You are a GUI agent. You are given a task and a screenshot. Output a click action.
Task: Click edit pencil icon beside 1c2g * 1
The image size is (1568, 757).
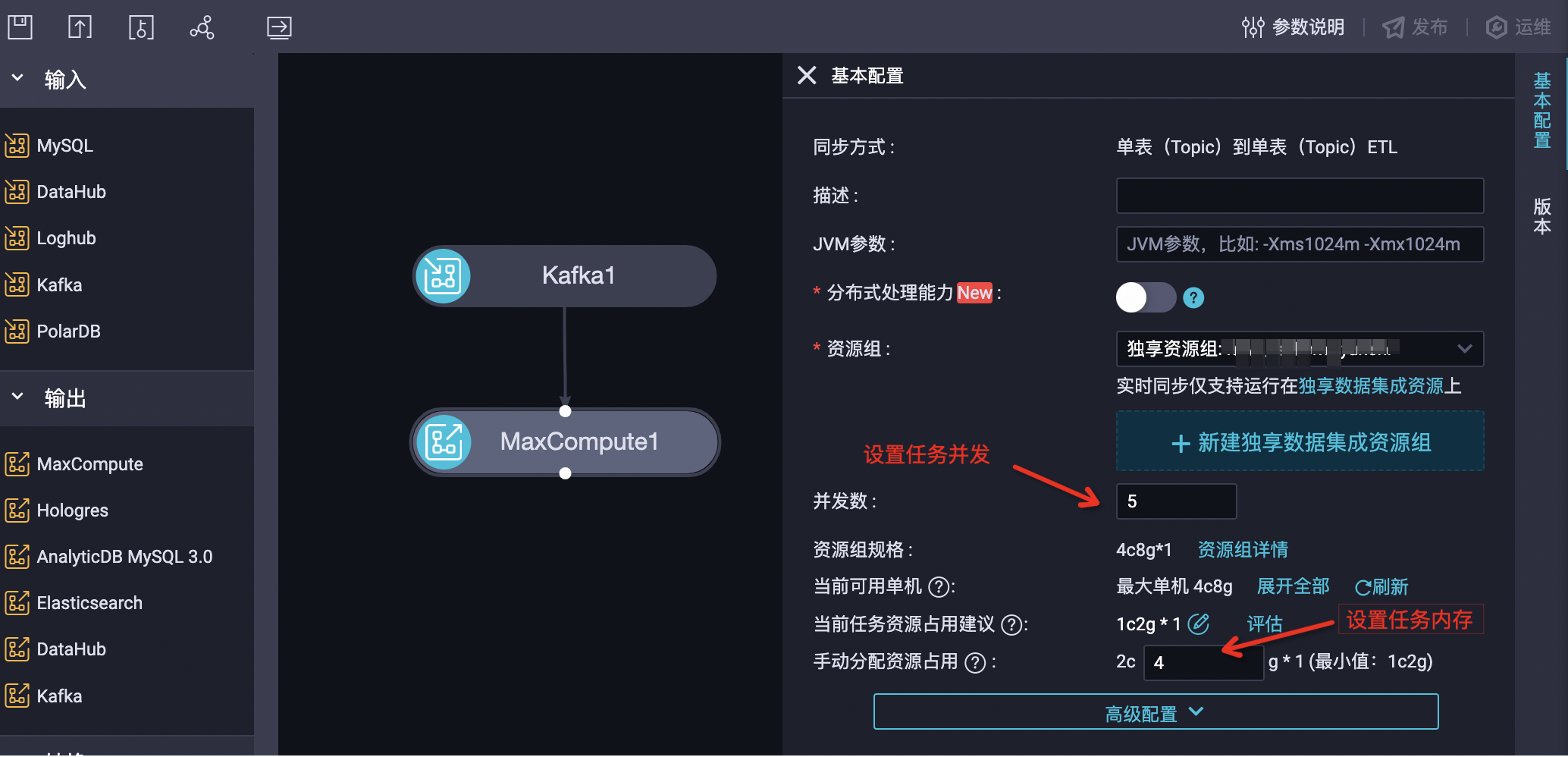[1199, 624]
